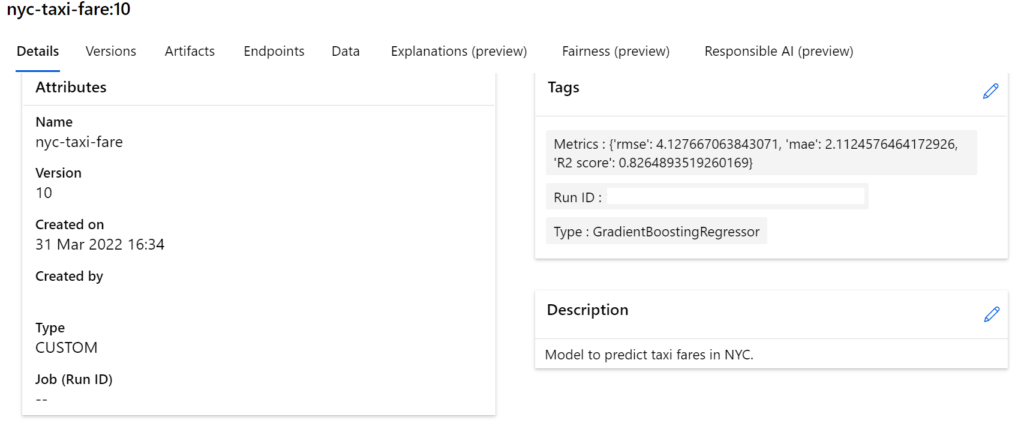Select the Data tab
1024x423 pixels.
coord(345,52)
